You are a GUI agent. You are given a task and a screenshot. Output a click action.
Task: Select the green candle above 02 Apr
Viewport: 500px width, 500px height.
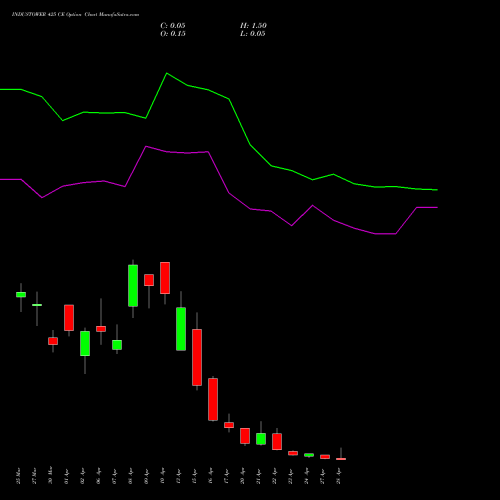85,343
